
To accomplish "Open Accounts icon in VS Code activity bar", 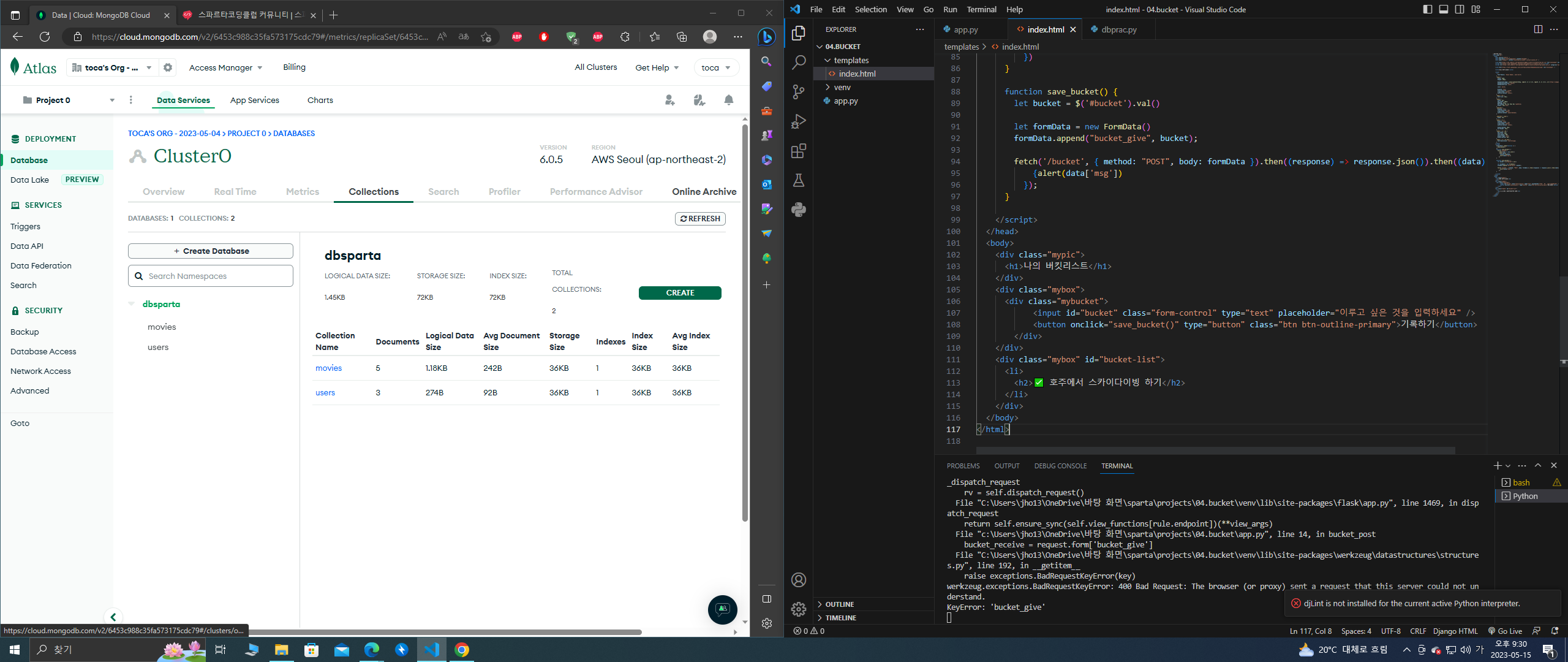I will [799, 580].
